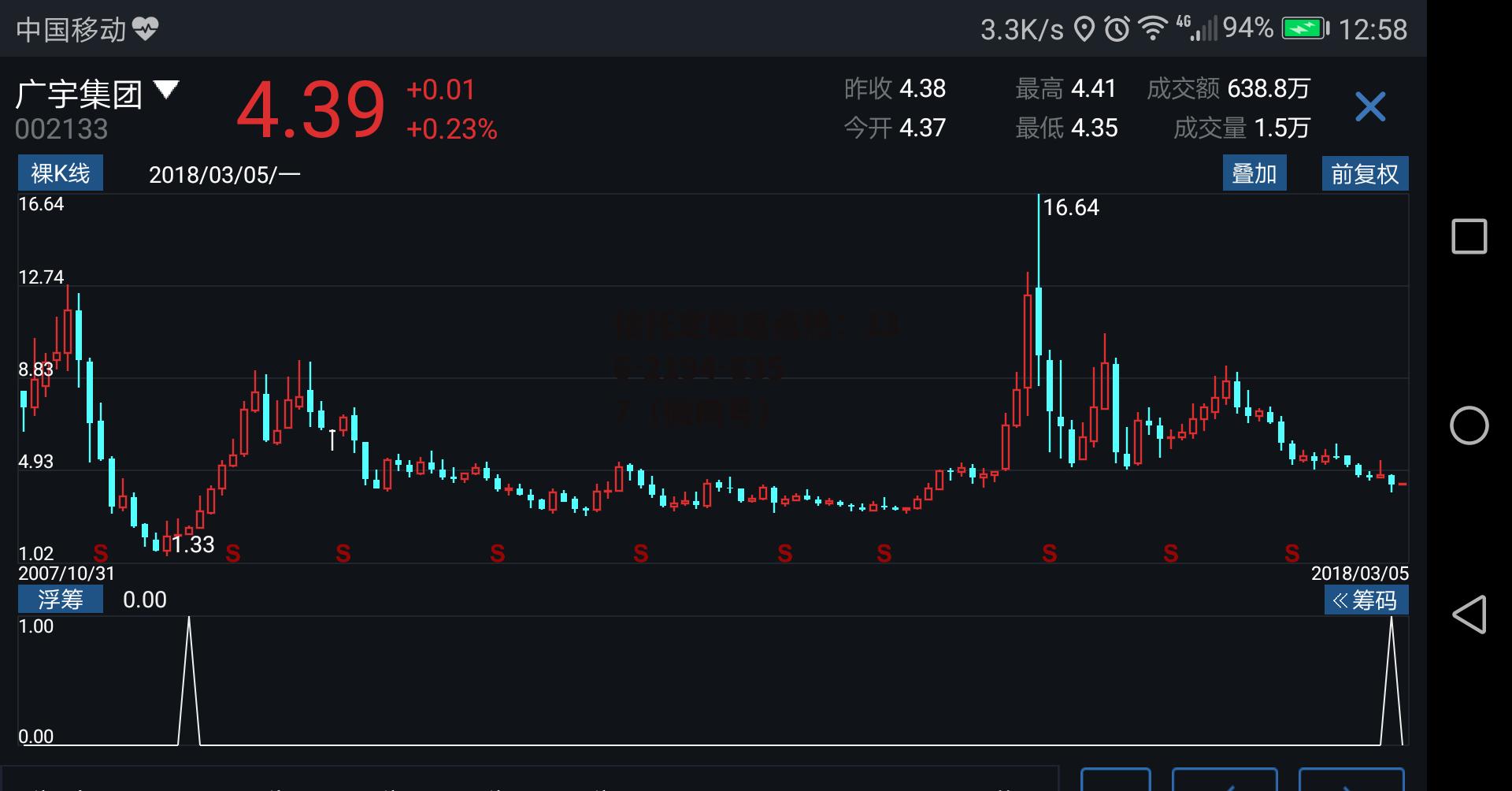Viewport: 1512px width, 791px height.
Task: Tap the +0.23% change value
Action: click(x=452, y=129)
